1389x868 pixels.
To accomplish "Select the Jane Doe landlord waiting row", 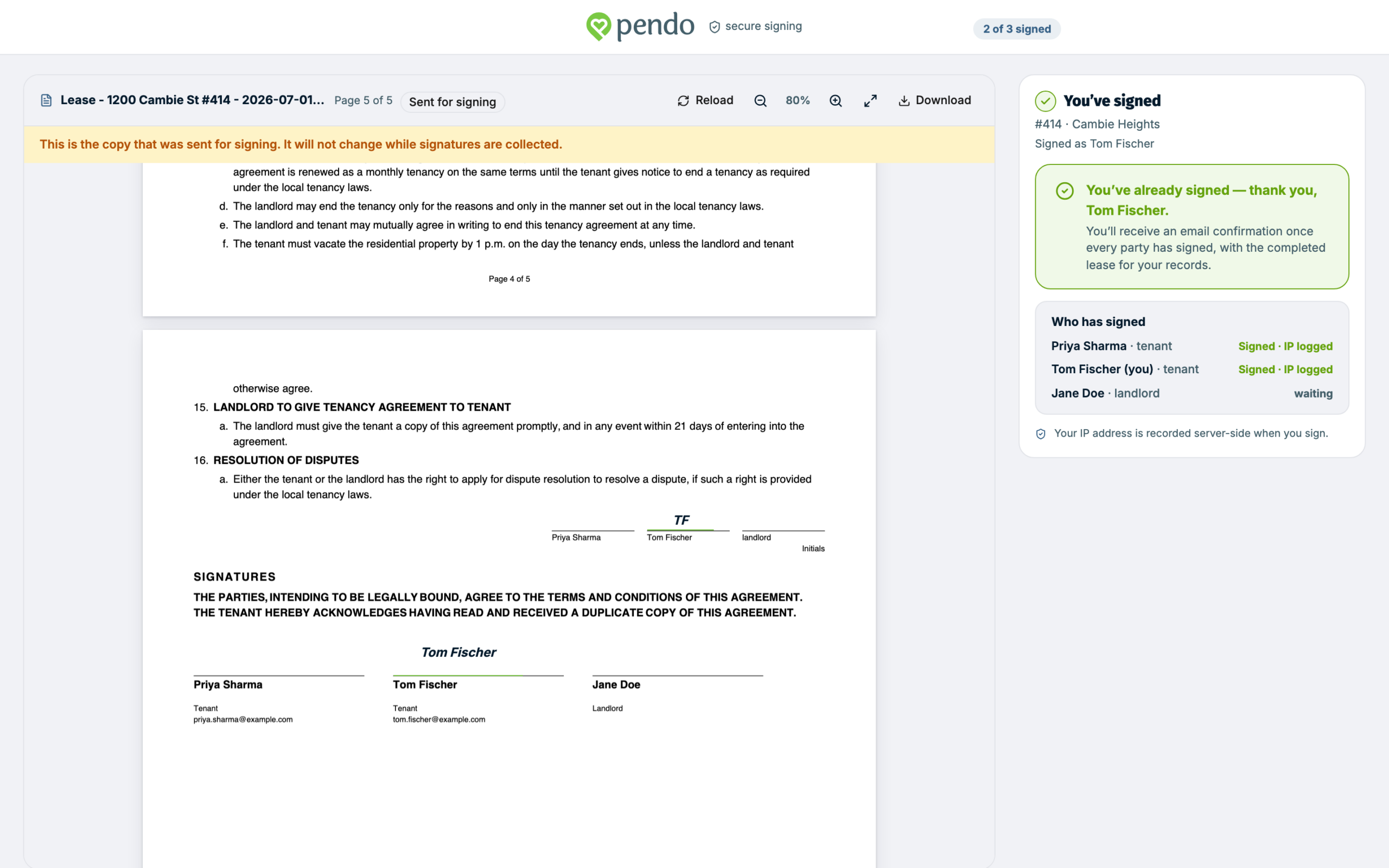I will coord(1192,393).
